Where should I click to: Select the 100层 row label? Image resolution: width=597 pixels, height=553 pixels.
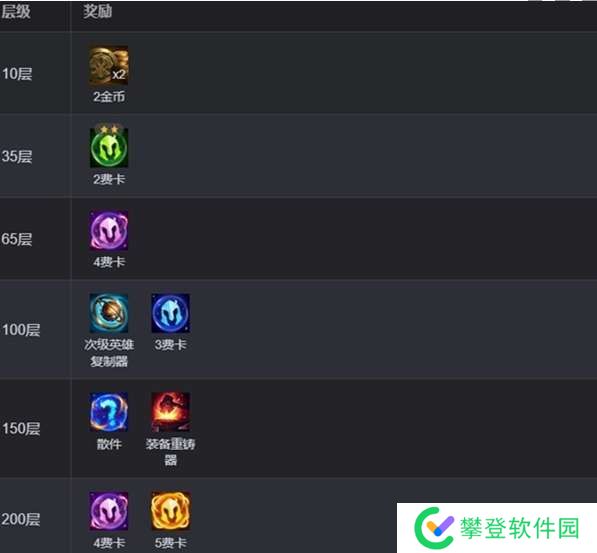tap(21, 330)
